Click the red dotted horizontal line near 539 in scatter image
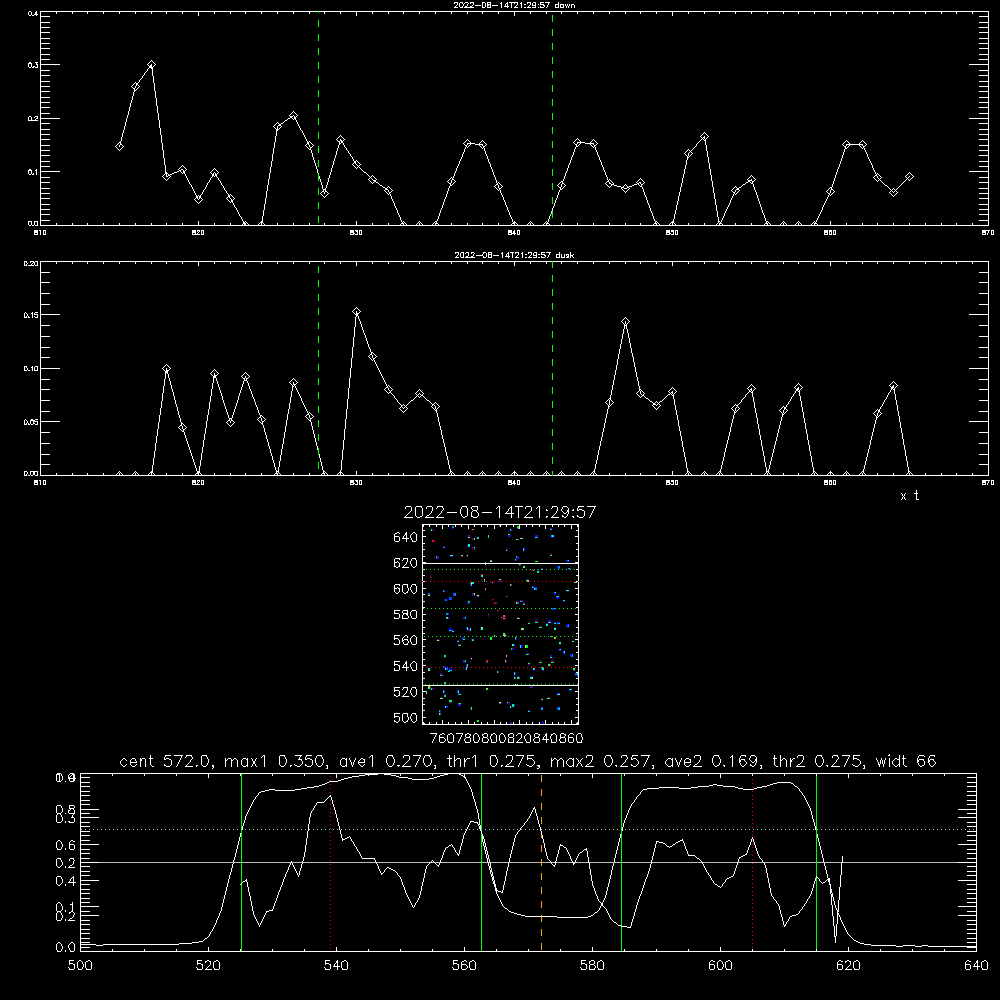This screenshot has height=1000, width=1000. coord(501,667)
